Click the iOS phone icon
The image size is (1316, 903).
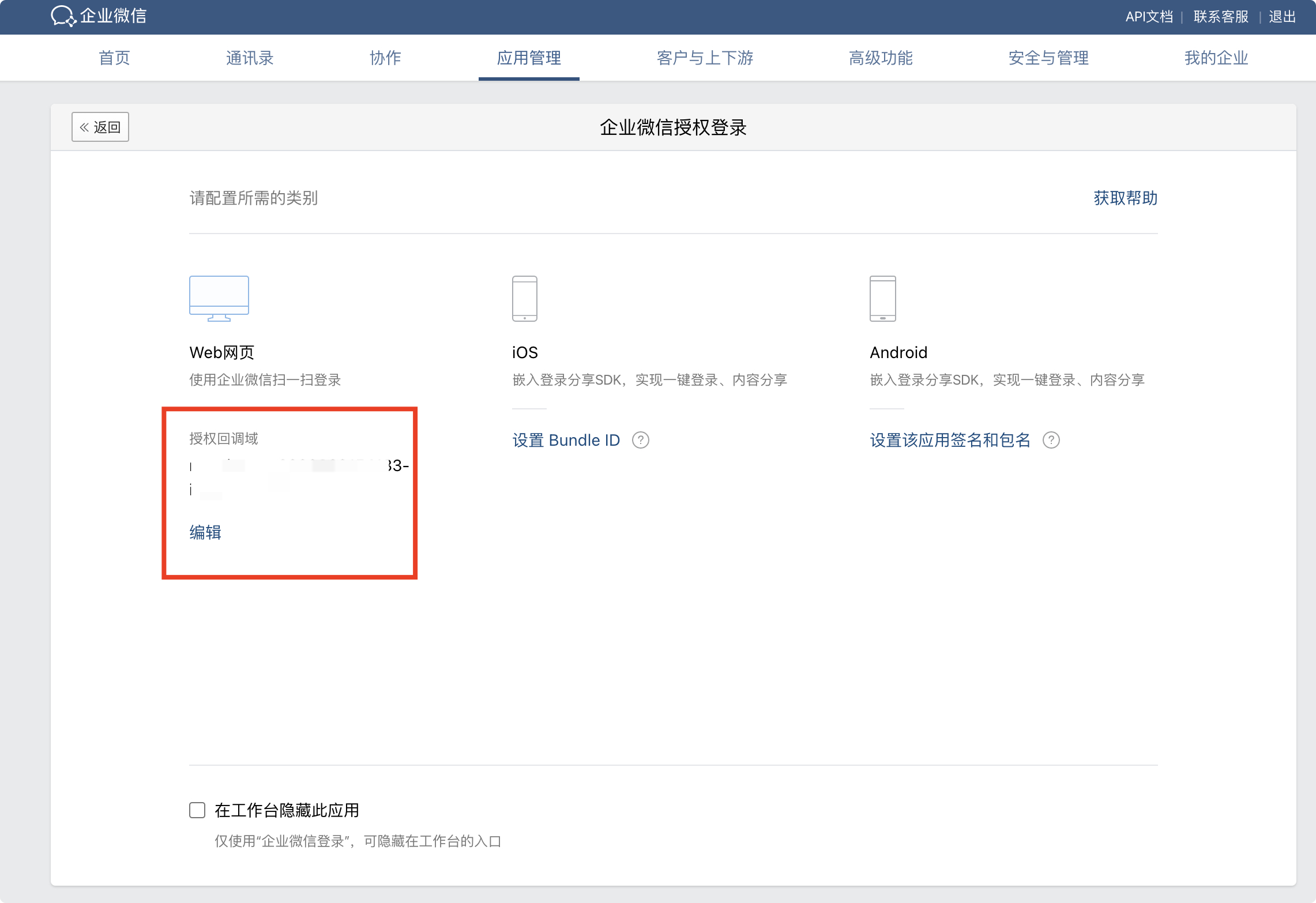[525, 298]
